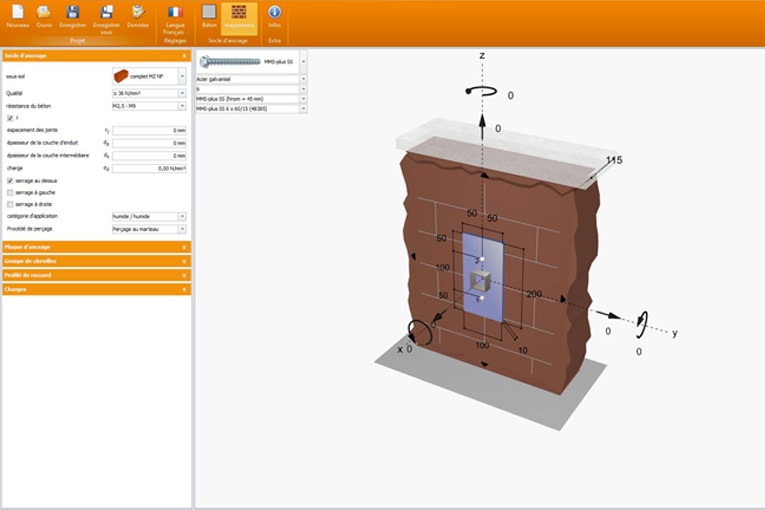Open the Données clipboard icon
This screenshot has width=765, height=510.
click(x=138, y=13)
